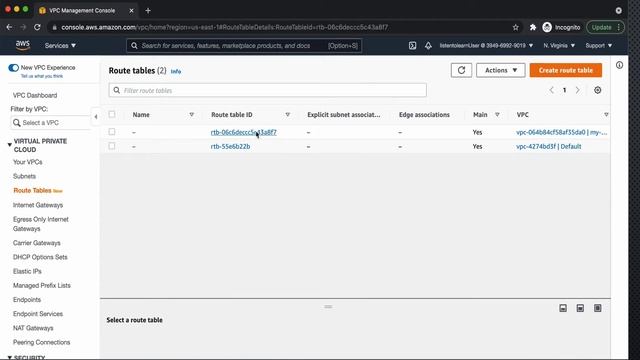Bookmark this page with star icon
The width and height of the screenshot is (640, 360).
coord(516,27)
